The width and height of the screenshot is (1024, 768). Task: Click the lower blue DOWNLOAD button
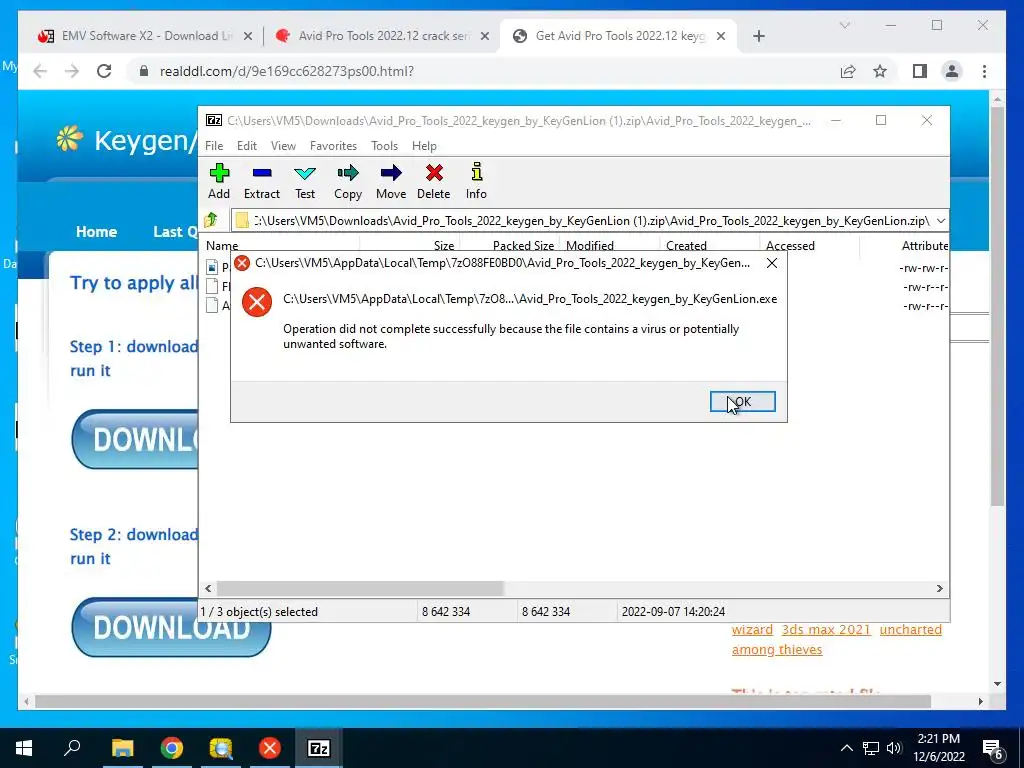click(171, 628)
